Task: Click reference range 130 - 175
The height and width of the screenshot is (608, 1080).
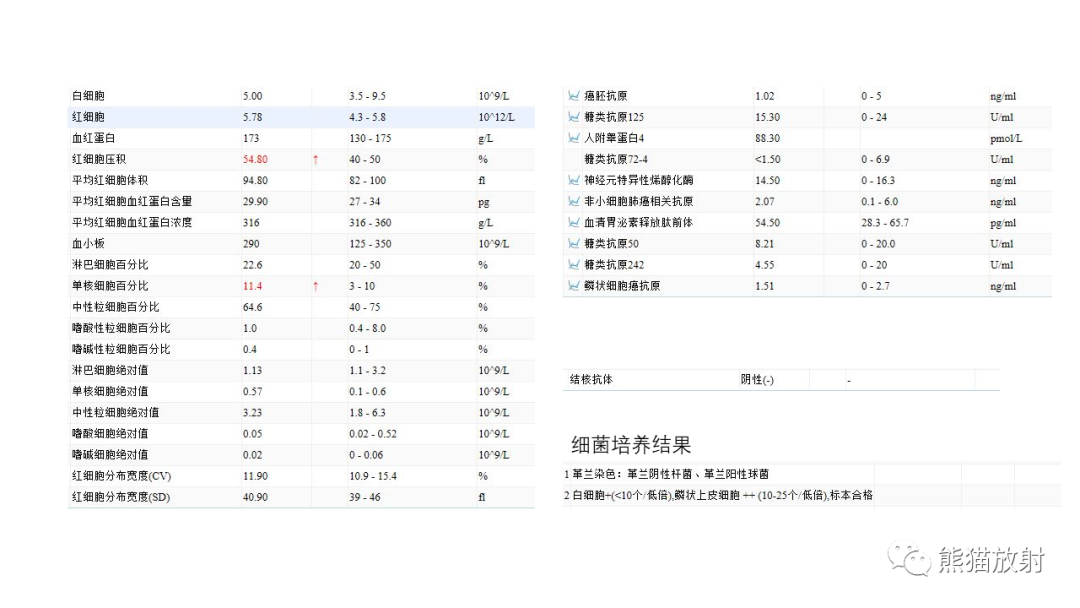Action: click(370, 138)
